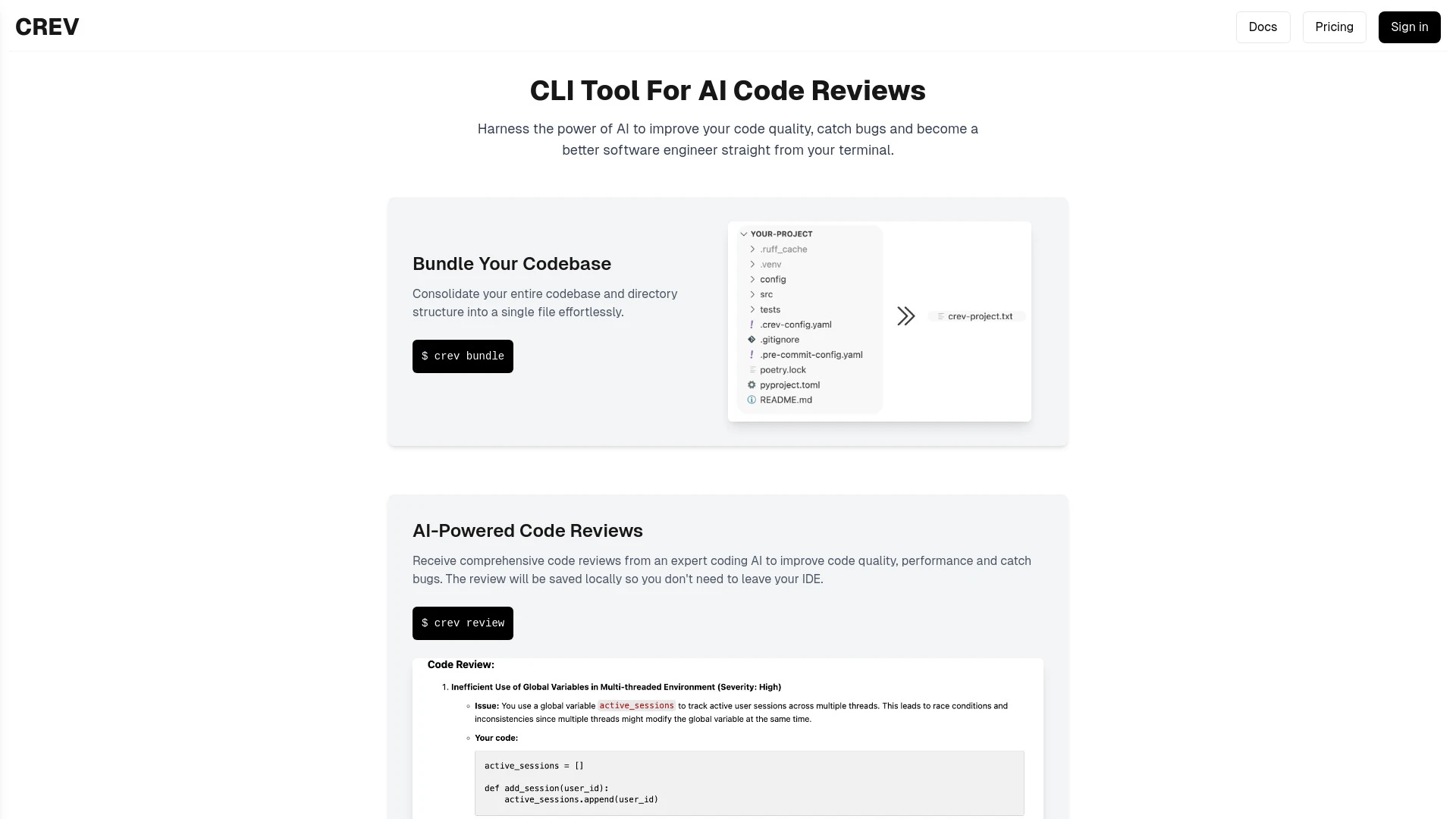Open the Docs navigation menu item
The height and width of the screenshot is (819, 1456).
pos(1263,27)
